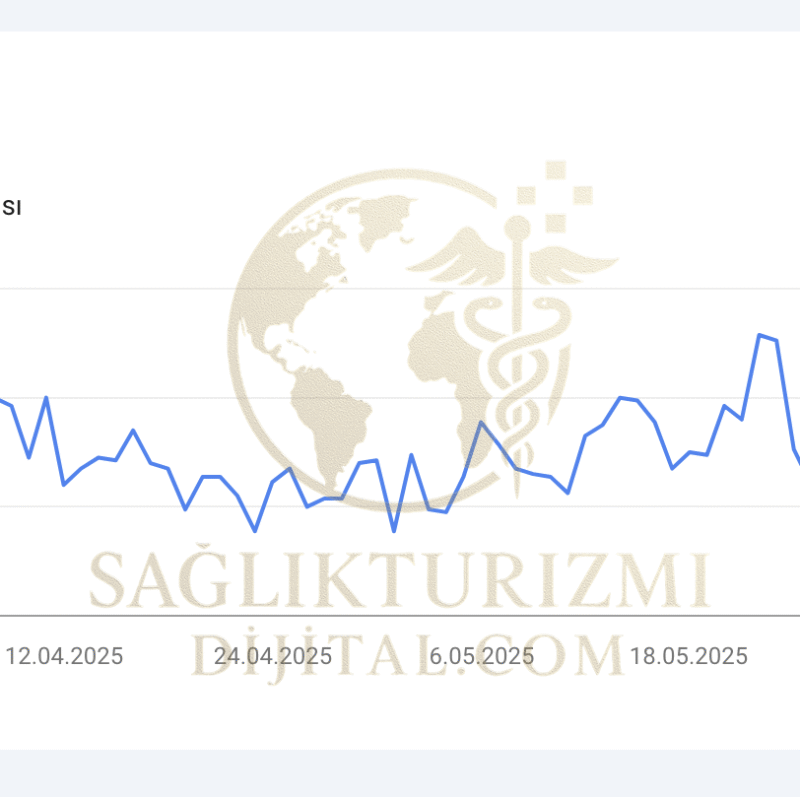Select the 12.04.2025 date label
The image size is (800, 800).
click(64, 657)
